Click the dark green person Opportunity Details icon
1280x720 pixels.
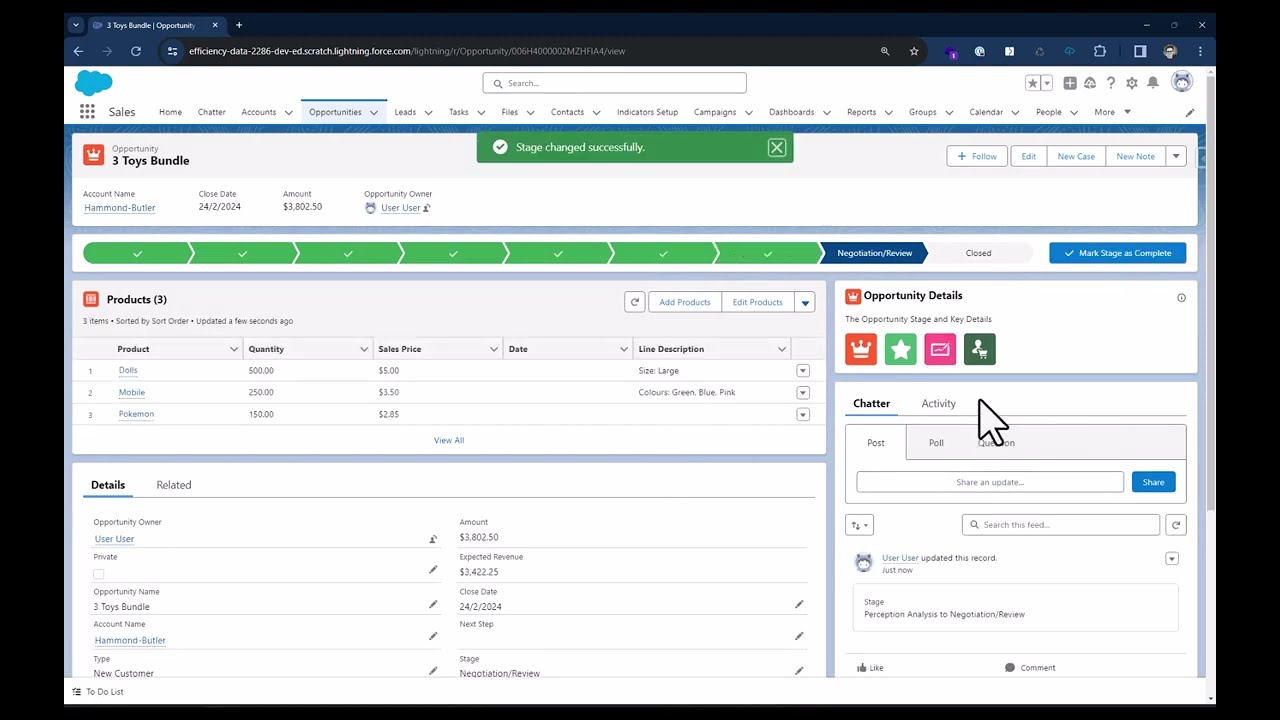pyautogui.click(x=980, y=349)
